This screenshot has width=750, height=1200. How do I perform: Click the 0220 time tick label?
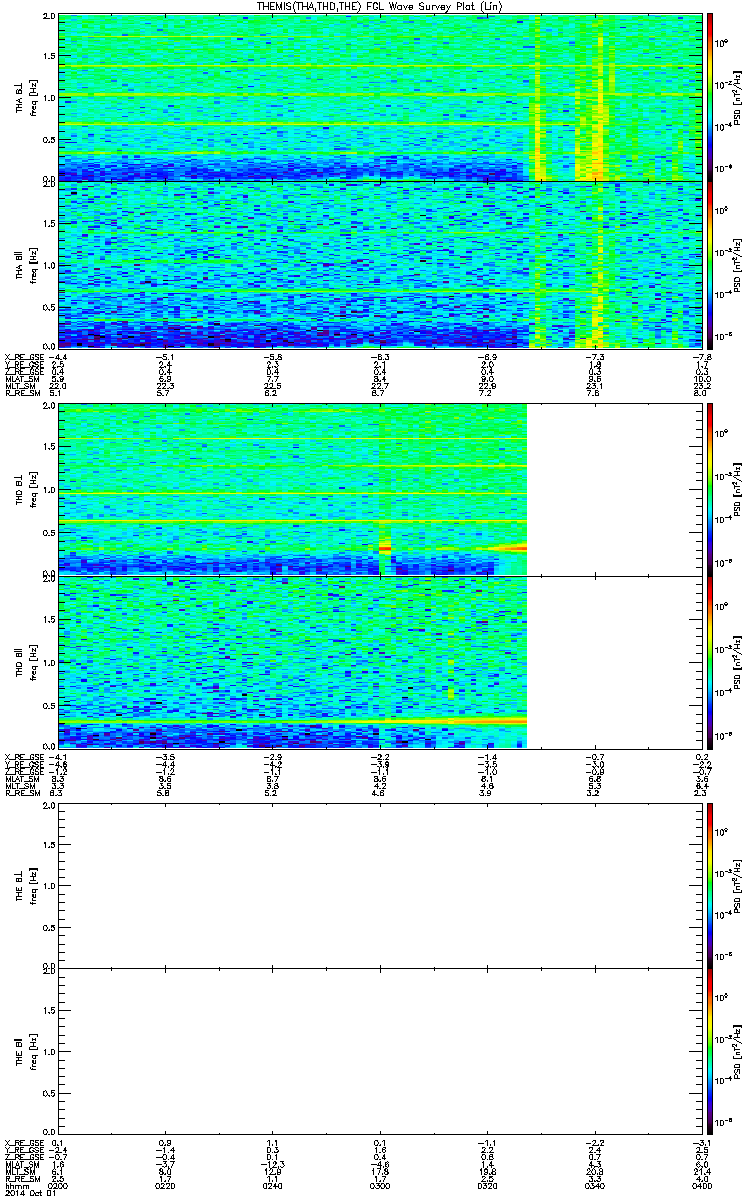(x=167, y=1186)
